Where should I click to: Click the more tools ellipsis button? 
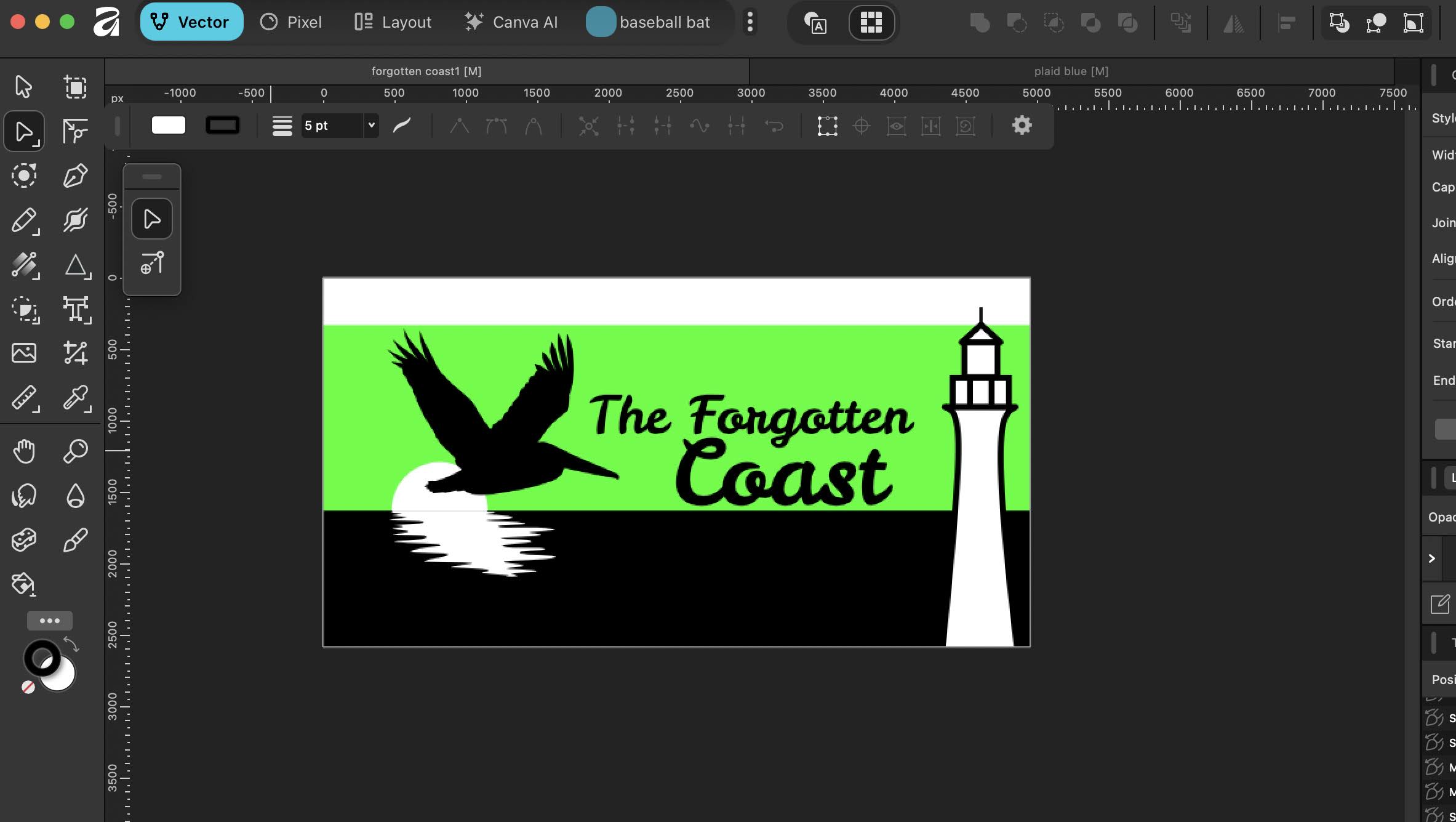click(x=49, y=621)
